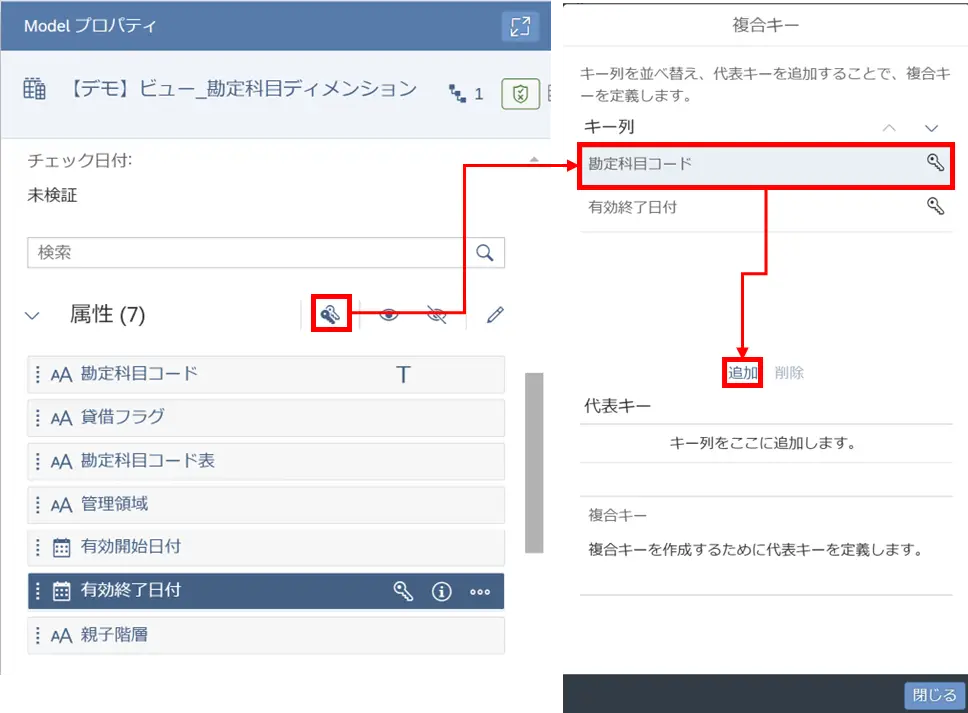The image size is (968, 713).
Task: Click into the 検索 search field
Action: (265, 252)
